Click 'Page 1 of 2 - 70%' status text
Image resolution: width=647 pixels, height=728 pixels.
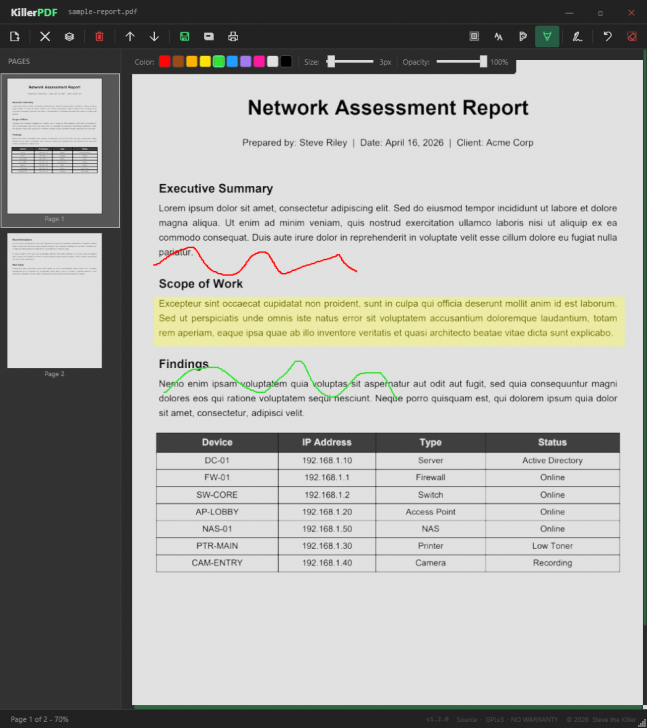(x=39, y=719)
